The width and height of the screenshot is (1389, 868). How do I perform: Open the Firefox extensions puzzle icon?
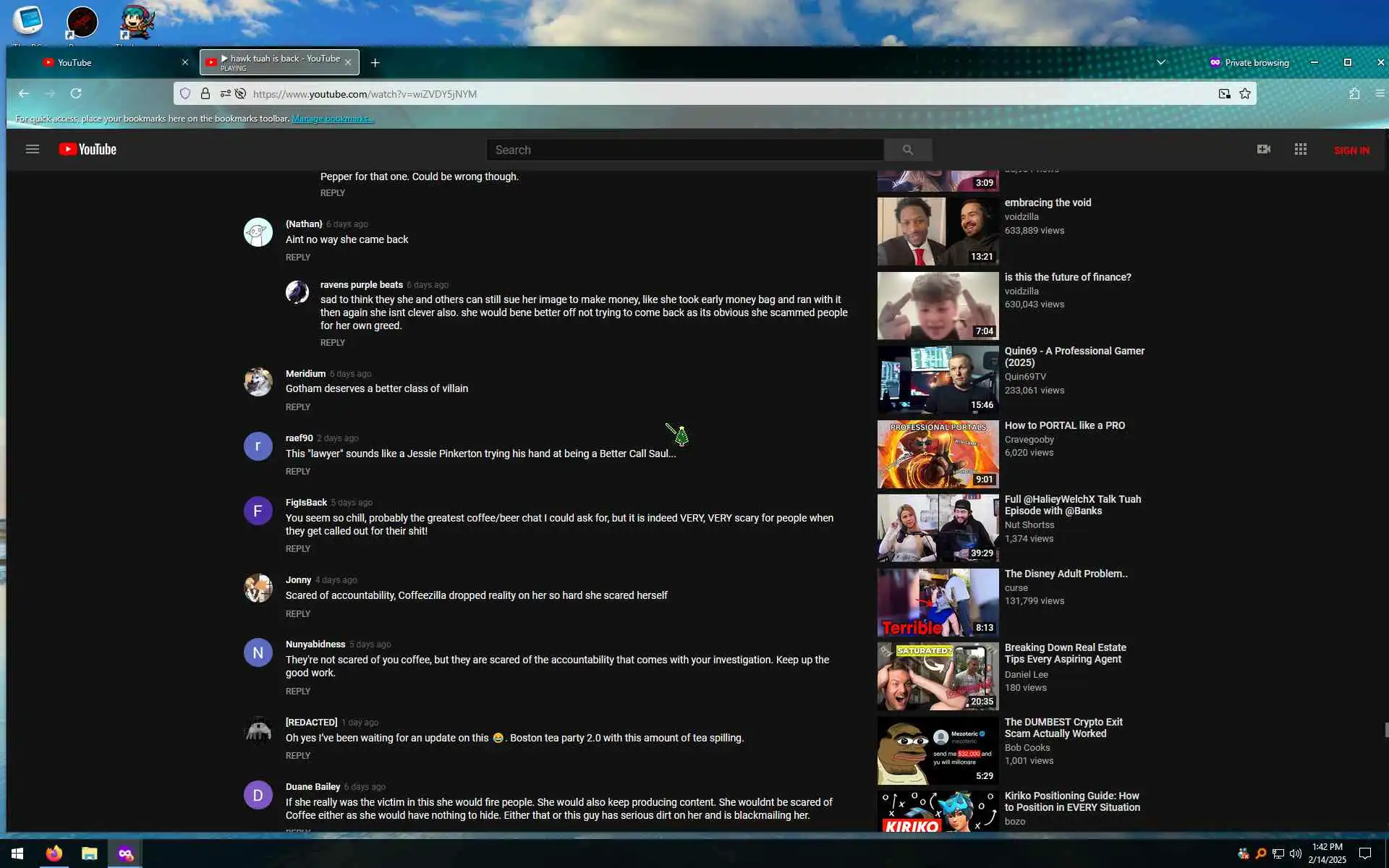tap(1354, 94)
